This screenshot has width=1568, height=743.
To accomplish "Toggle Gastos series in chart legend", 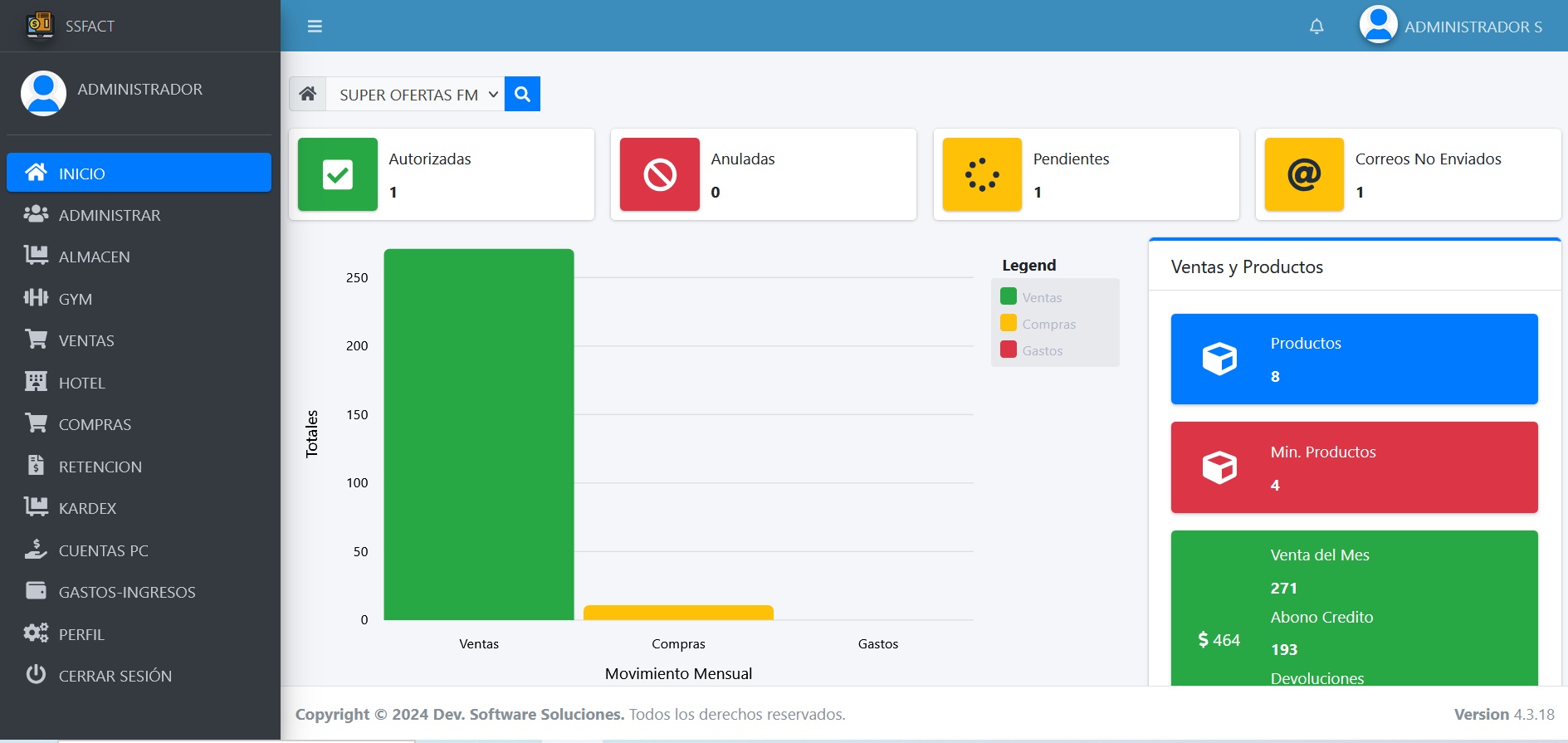I will point(1033,350).
